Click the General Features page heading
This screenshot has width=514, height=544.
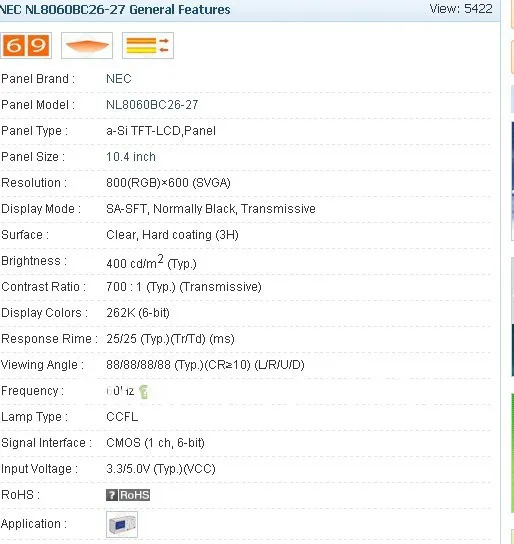(x=115, y=9)
